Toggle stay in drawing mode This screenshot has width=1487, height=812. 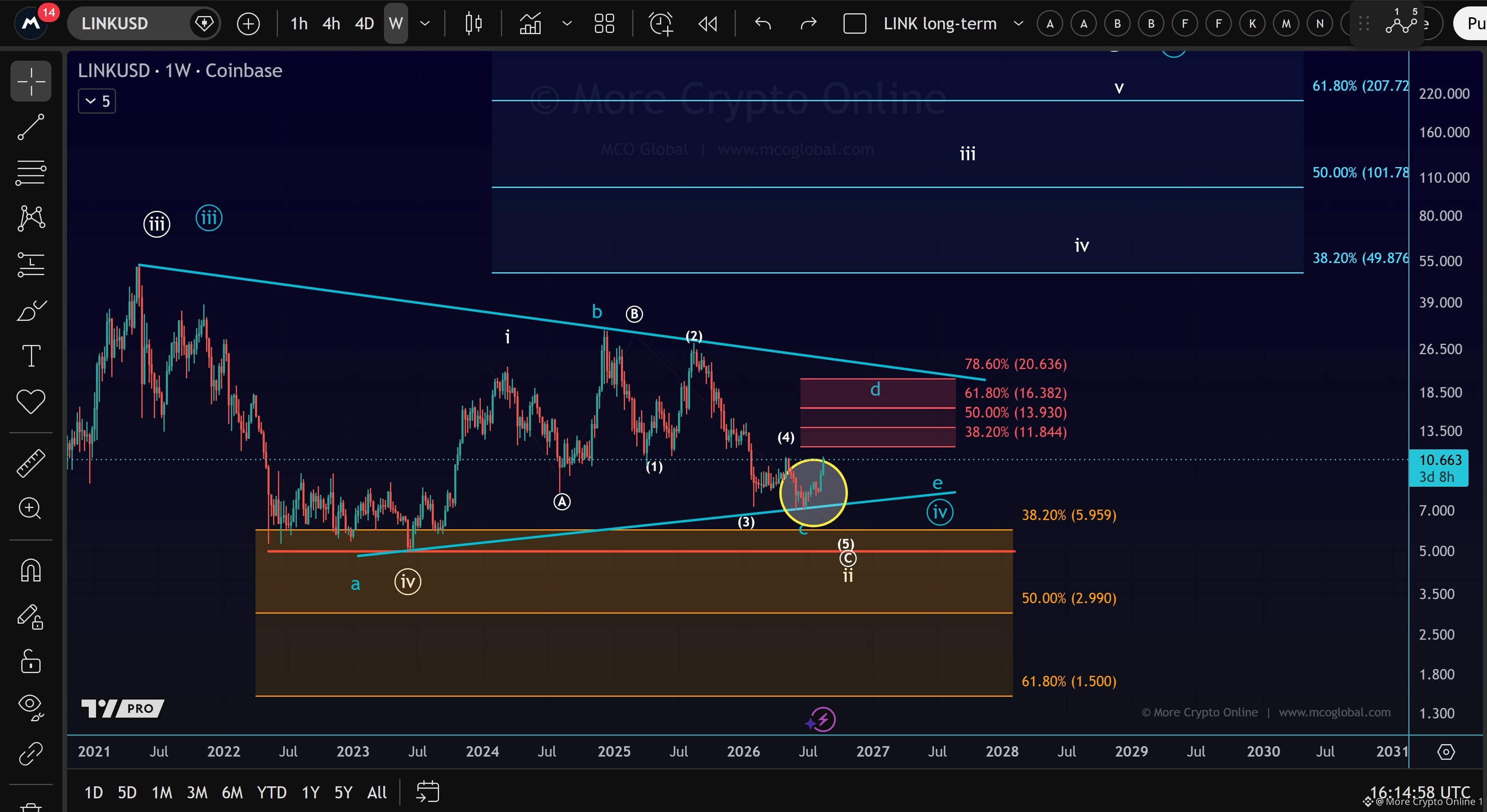(31, 616)
